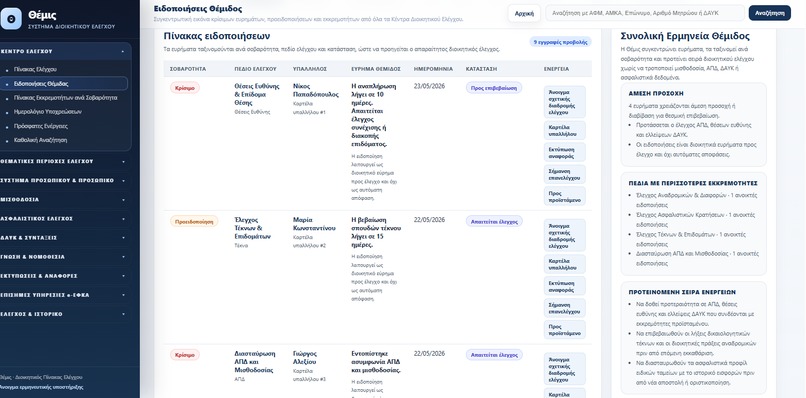806x398 pixels.
Task: Click Διασταύρωση ΑΠΔ και Μισθοδοσίας cell
Action: point(255,362)
